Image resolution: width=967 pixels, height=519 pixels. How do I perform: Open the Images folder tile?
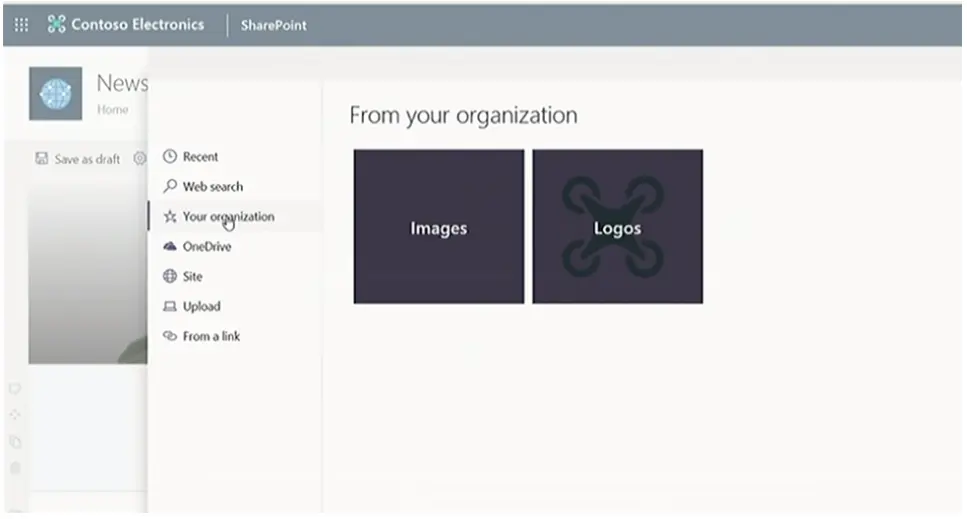(438, 227)
